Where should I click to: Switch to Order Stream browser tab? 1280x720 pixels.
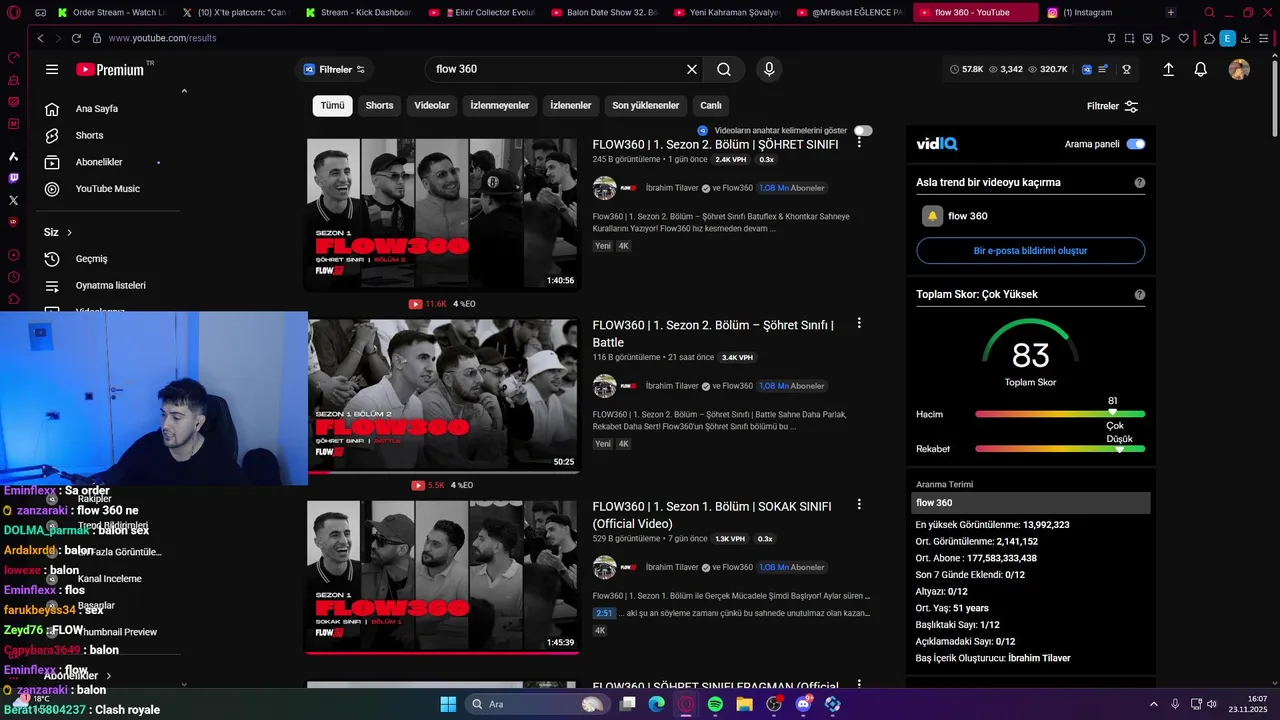111,13
